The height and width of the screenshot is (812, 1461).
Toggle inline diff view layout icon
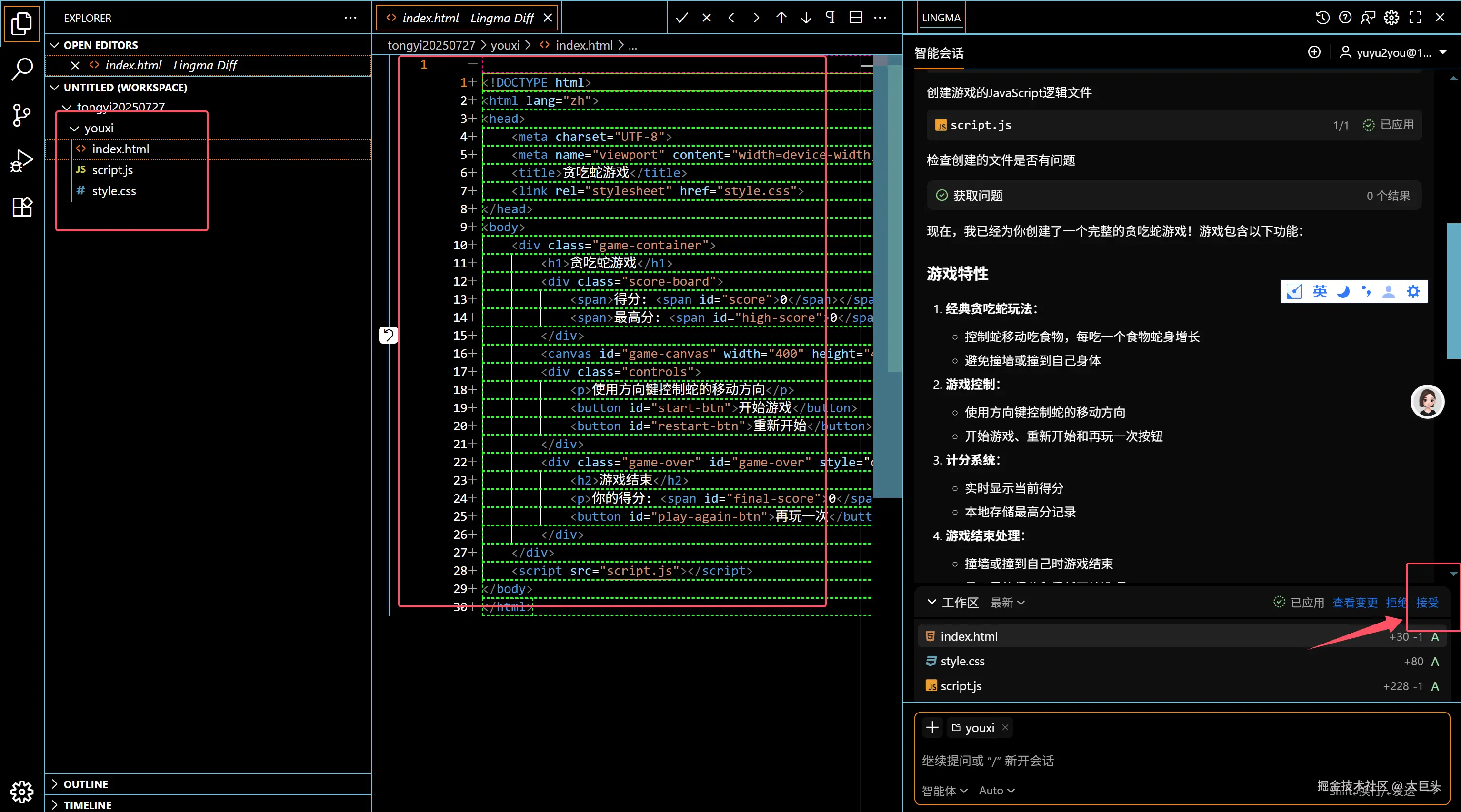pyautogui.click(x=855, y=18)
